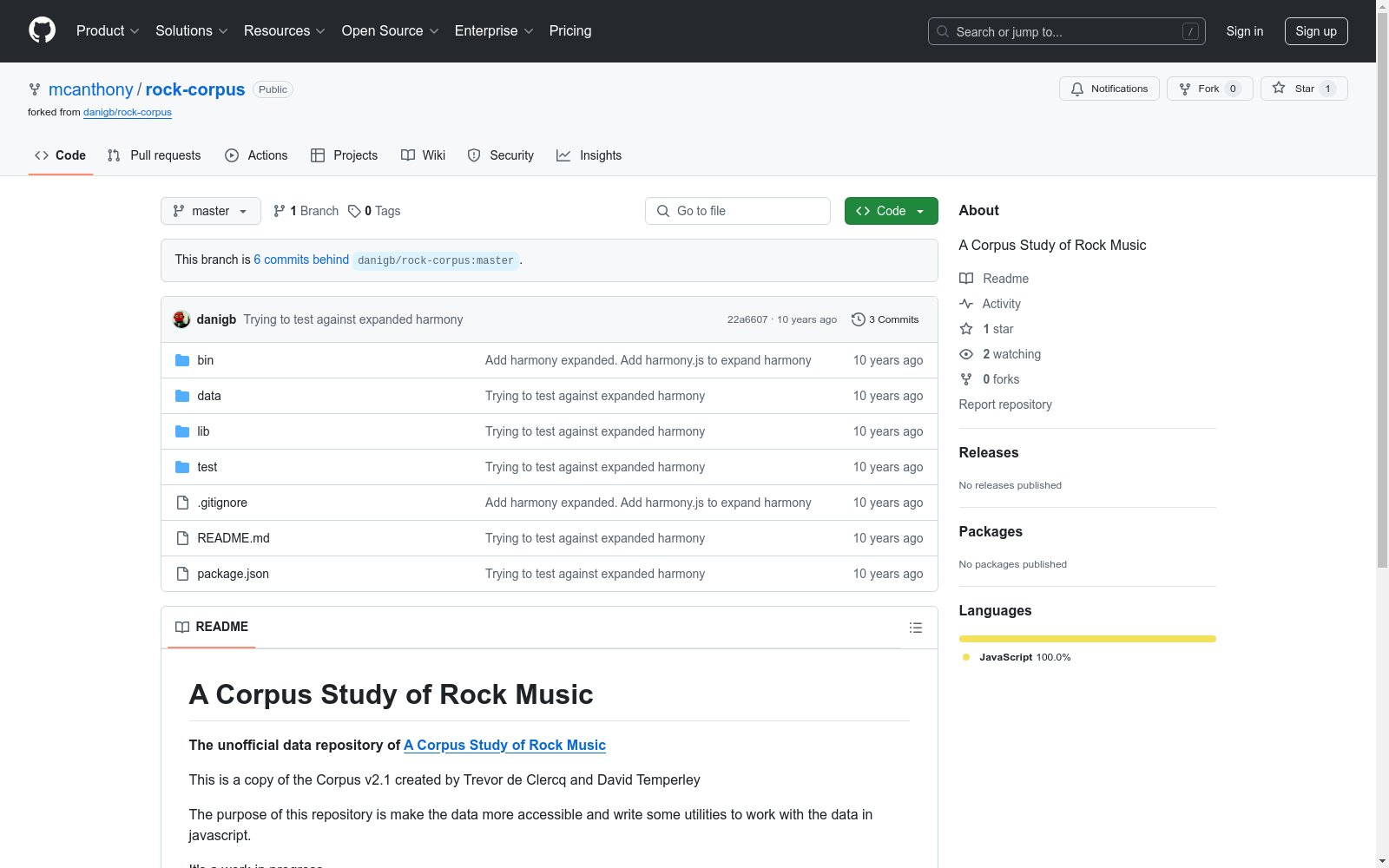The height and width of the screenshot is (868, 1389).
Task: View the 3 Commits history
Action: tap(885, 319)
